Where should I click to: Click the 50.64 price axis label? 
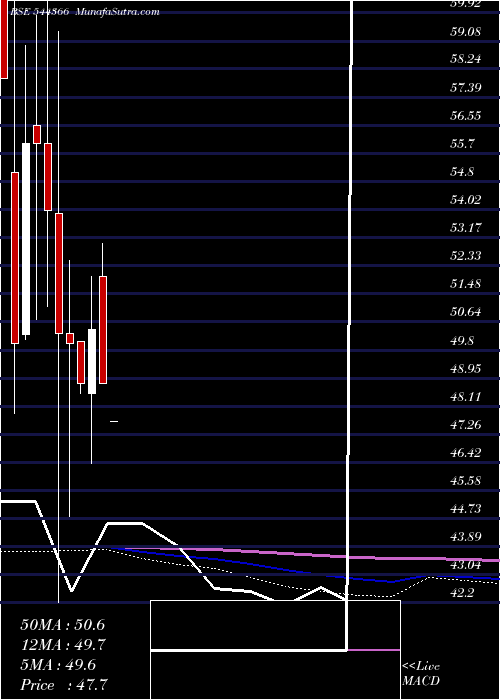click(466, 312)
